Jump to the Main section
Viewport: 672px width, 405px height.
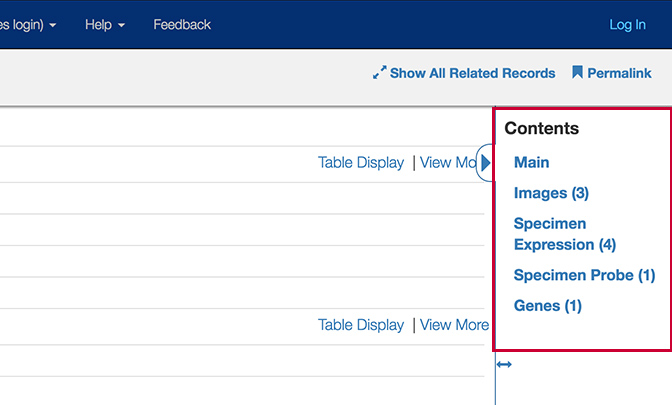(531, 162)
